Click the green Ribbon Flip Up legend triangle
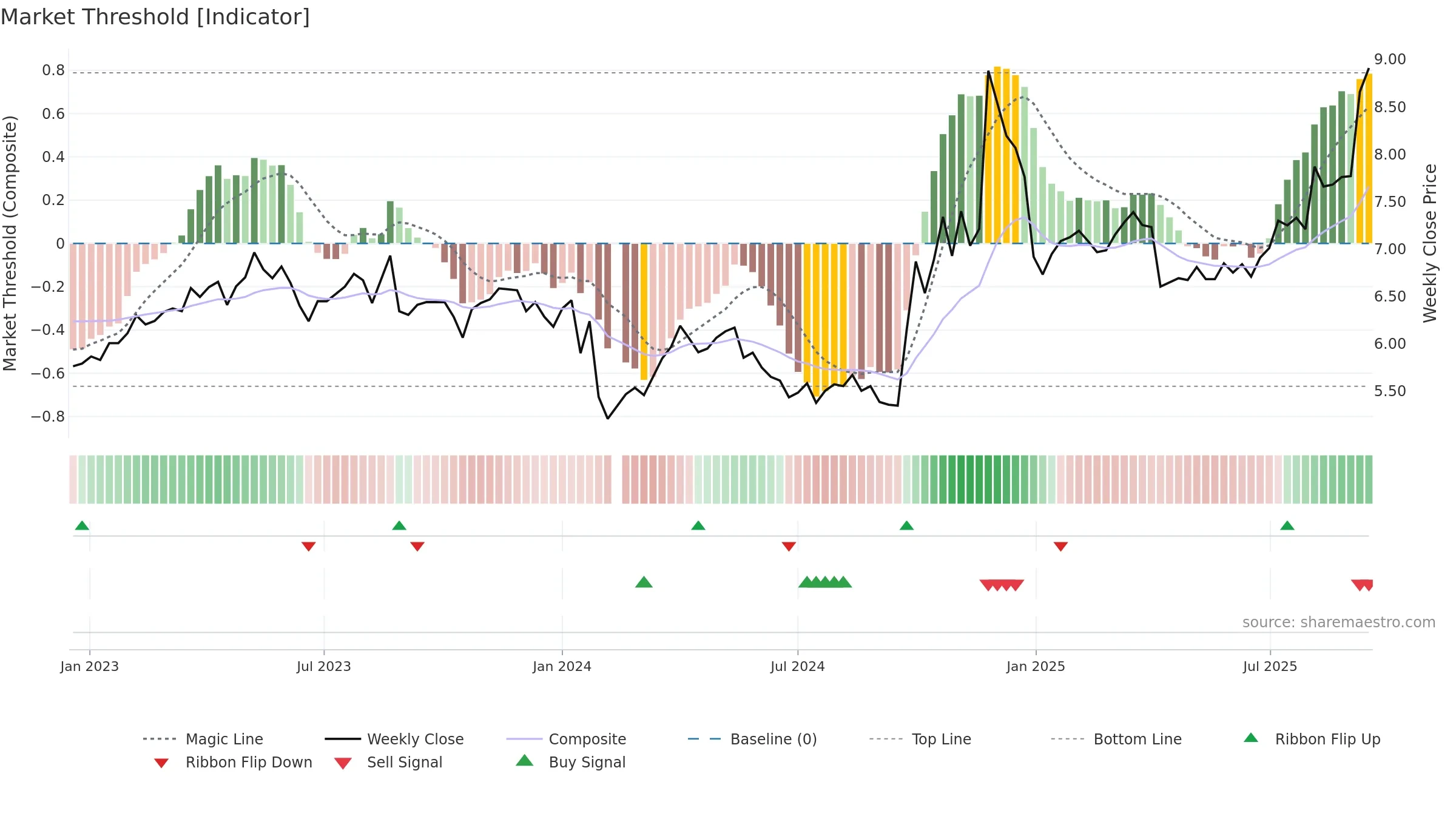This screenshot has height=819, width=1456. (x=1251, y=738)
